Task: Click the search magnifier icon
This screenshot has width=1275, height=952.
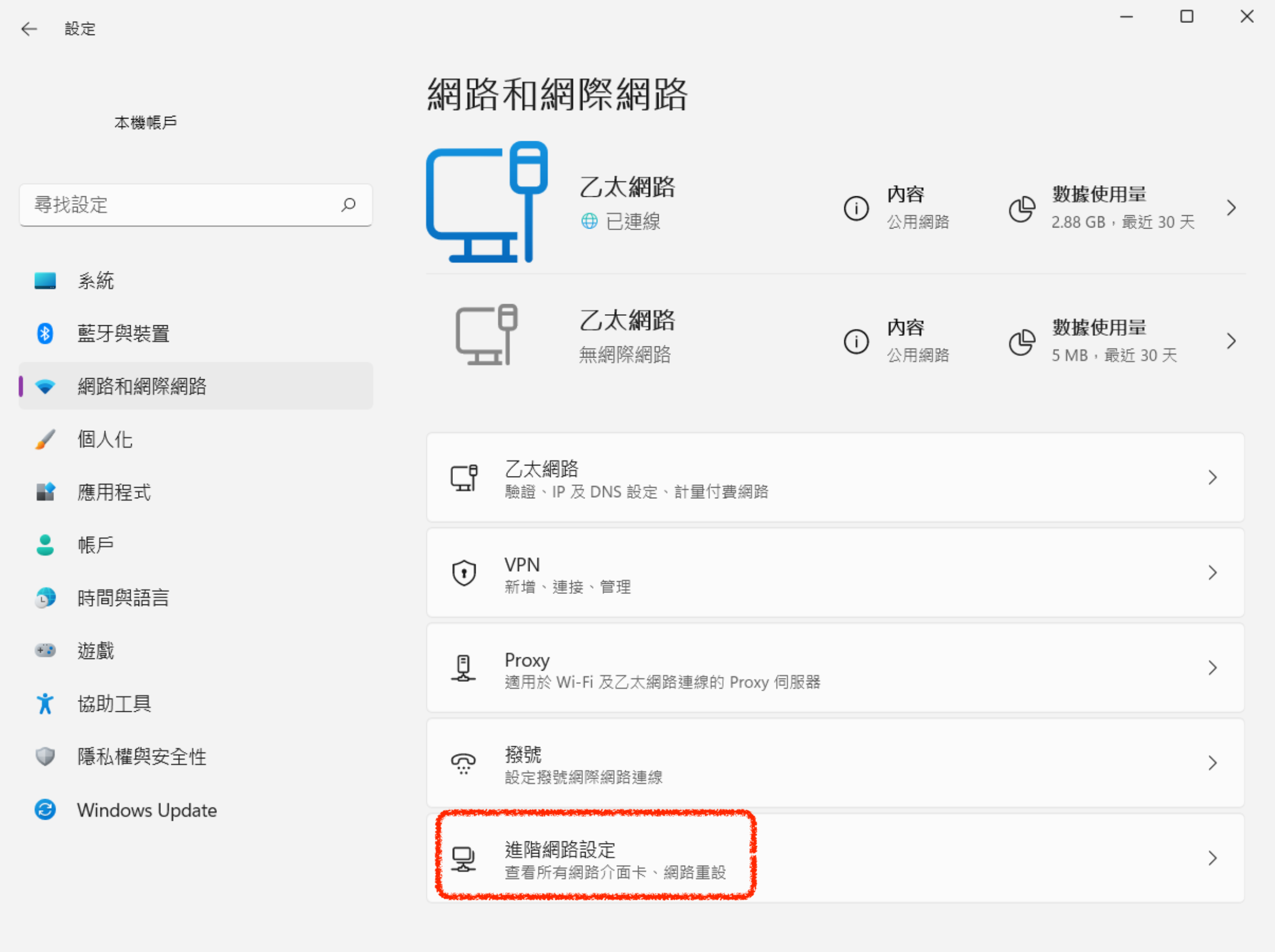Action: pyautogui.click(x=348, y=205)
